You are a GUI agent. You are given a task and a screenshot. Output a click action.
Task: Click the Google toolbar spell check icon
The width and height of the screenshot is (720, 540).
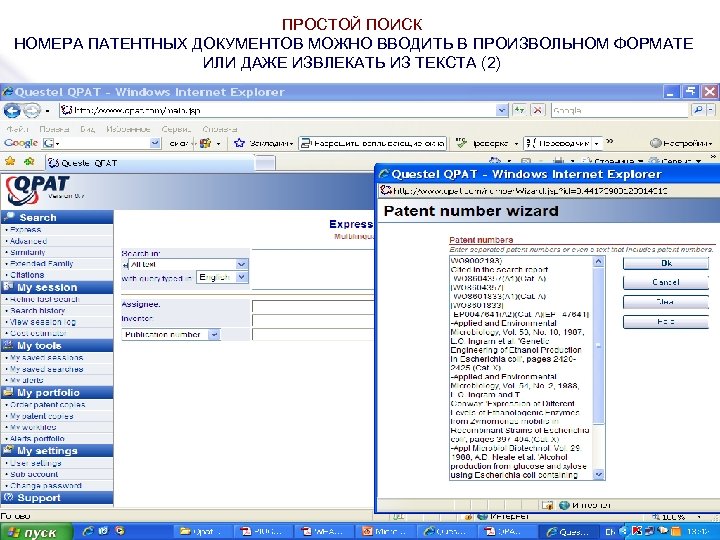coord(461,143)
